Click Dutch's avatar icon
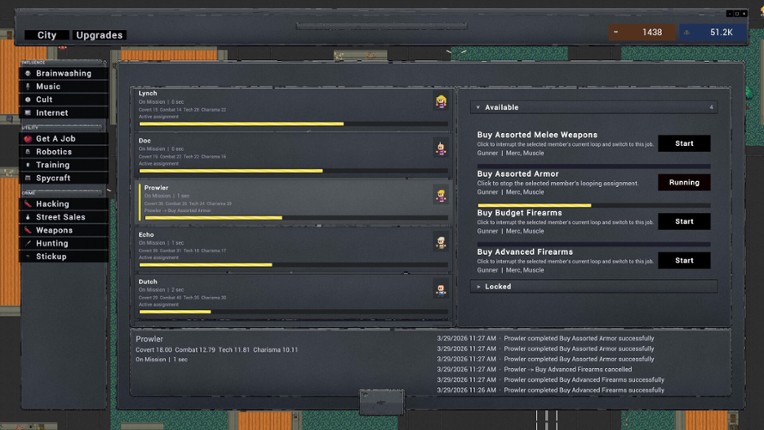Screen dimensions: 764x430 (440, 289)
